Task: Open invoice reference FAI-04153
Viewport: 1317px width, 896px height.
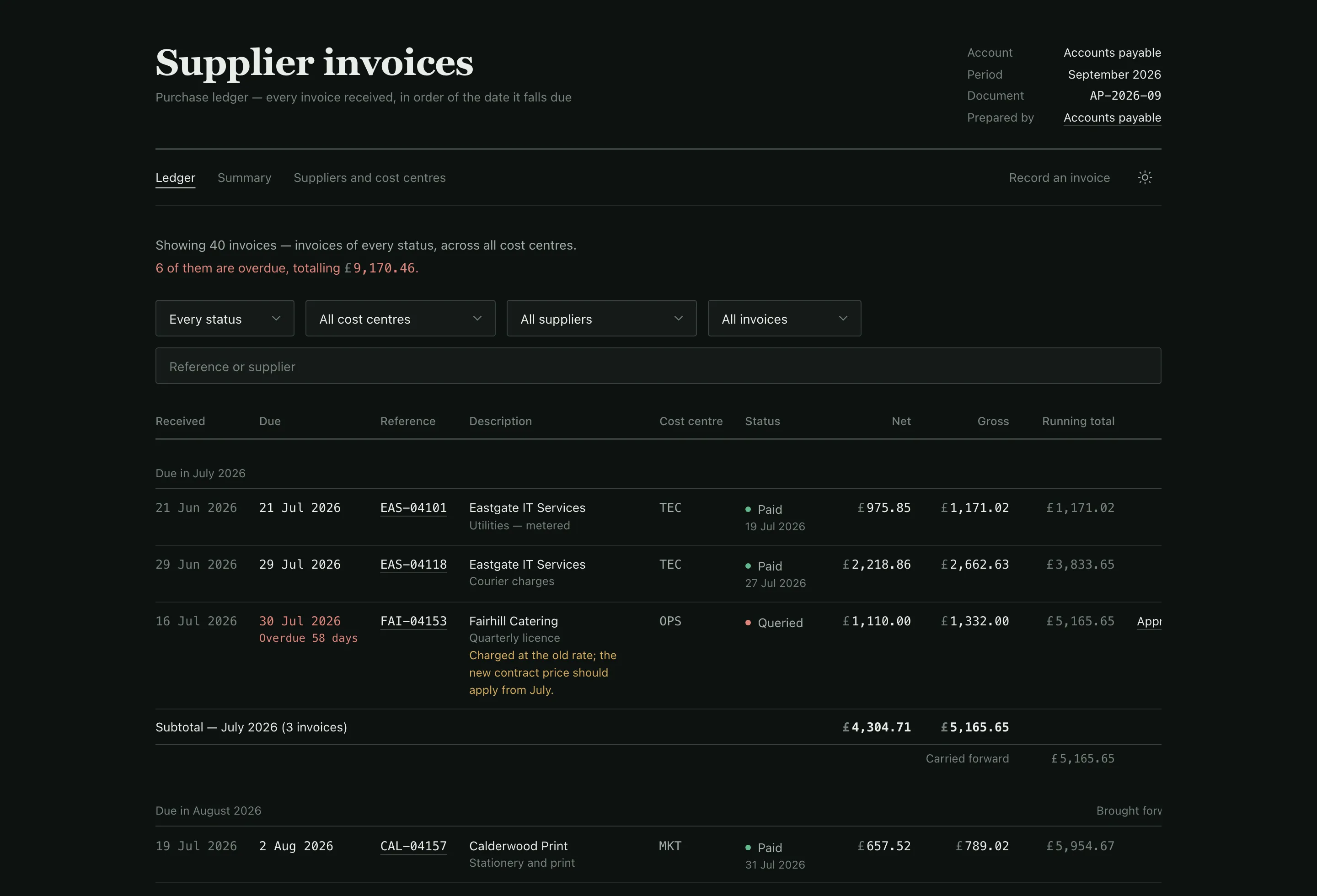Action: (x=413, y=621)
